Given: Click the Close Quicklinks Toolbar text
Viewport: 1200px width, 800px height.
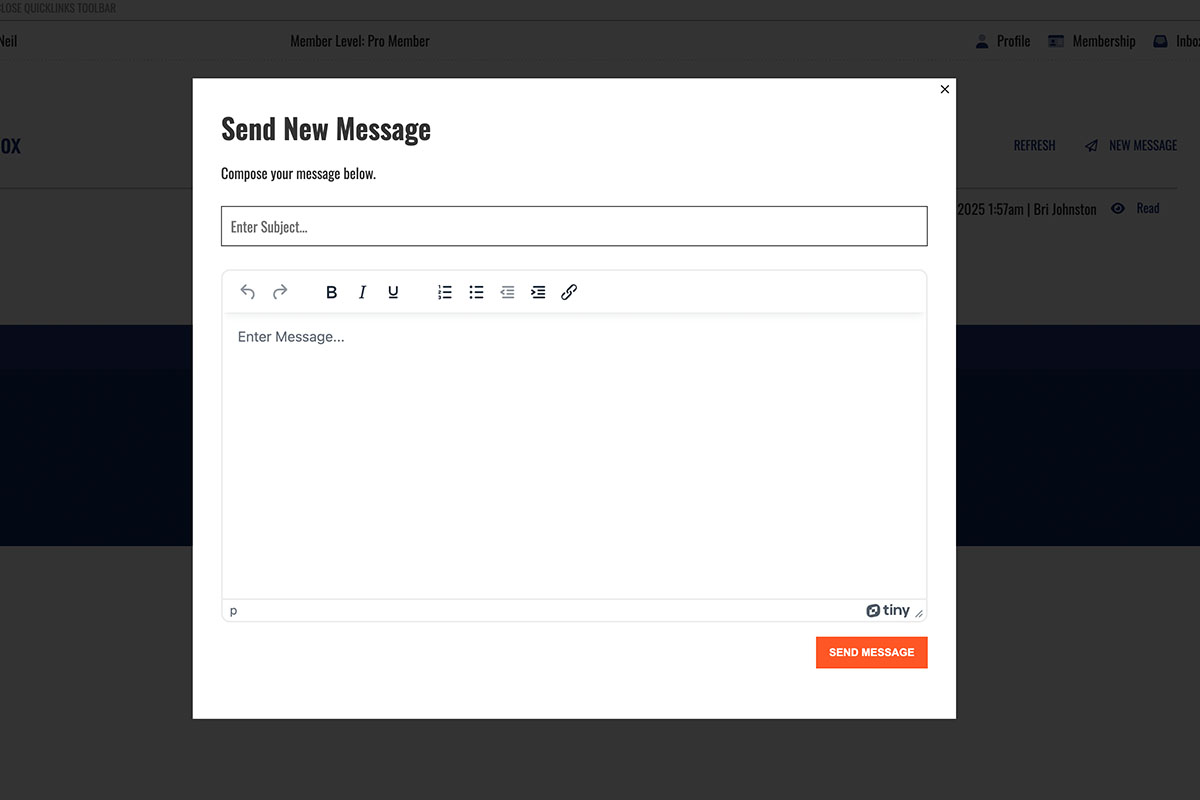Looking at the screenshot, I should click(x=58, y=8).
